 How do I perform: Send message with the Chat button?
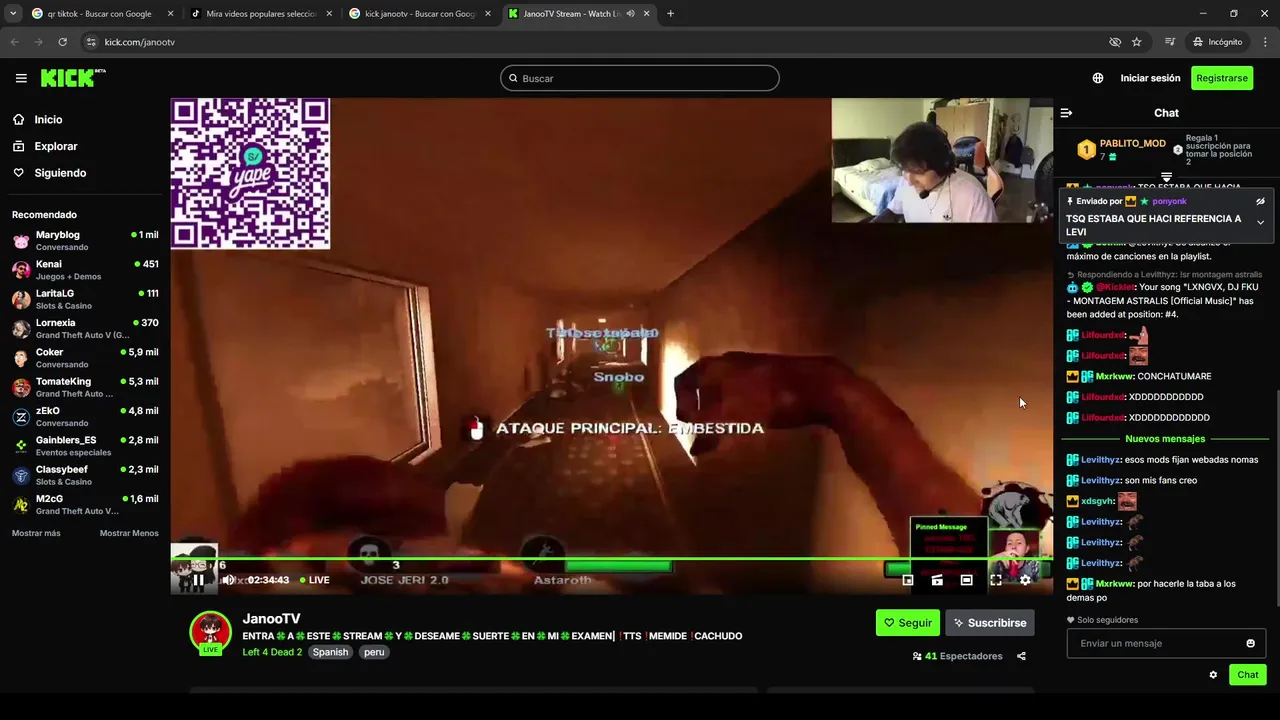(x=1248, y=675)
